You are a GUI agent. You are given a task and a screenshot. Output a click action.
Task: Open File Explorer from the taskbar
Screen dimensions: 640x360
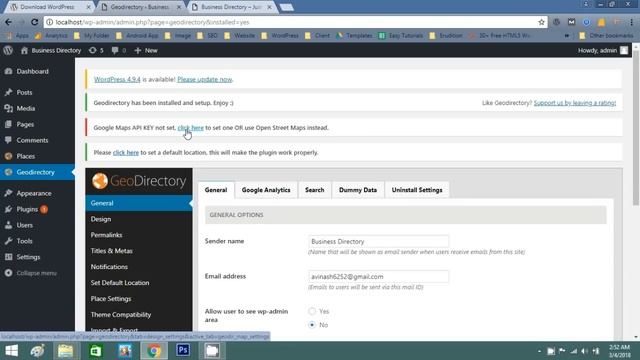(65, 351)
